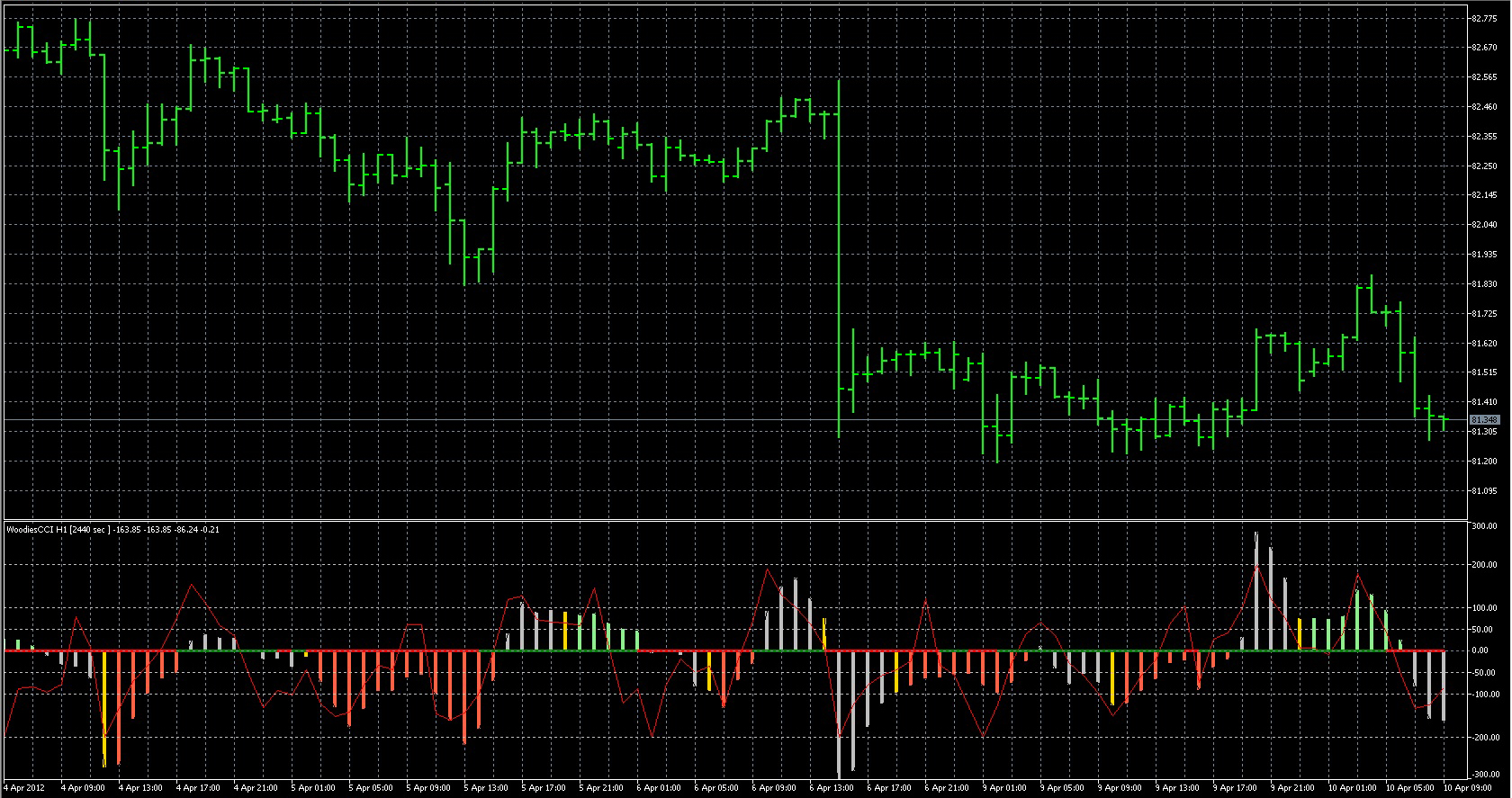Click the 9 Apr 17:00 time label

1235,788
